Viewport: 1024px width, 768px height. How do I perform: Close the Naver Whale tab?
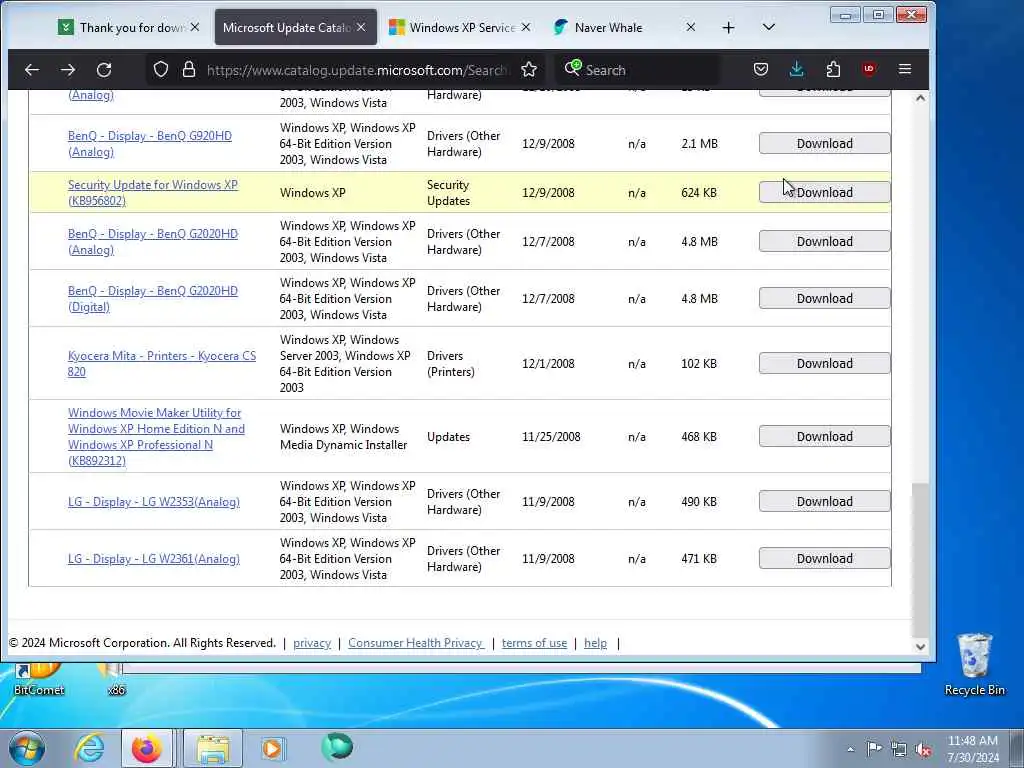coord(691,27)
